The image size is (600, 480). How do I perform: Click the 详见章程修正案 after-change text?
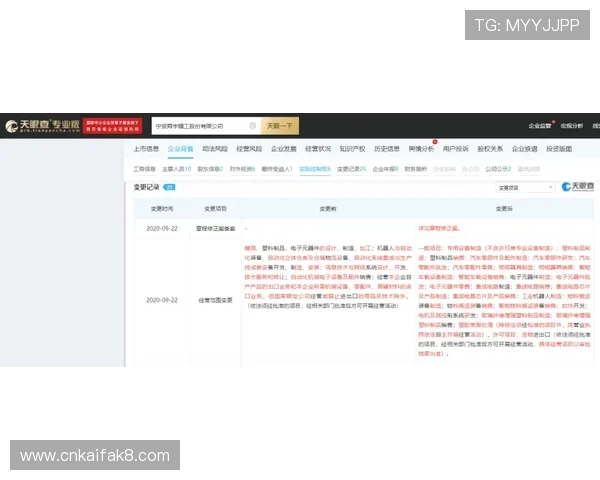pyautogui.click(x=439, y=229)
